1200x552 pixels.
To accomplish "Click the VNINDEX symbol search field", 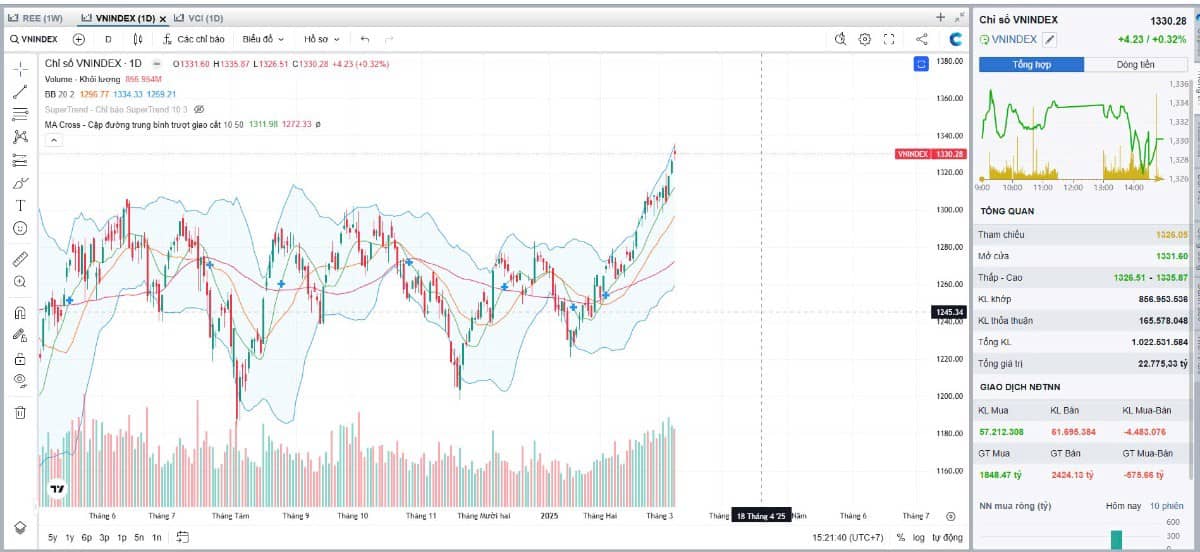I will coord(35,39).
